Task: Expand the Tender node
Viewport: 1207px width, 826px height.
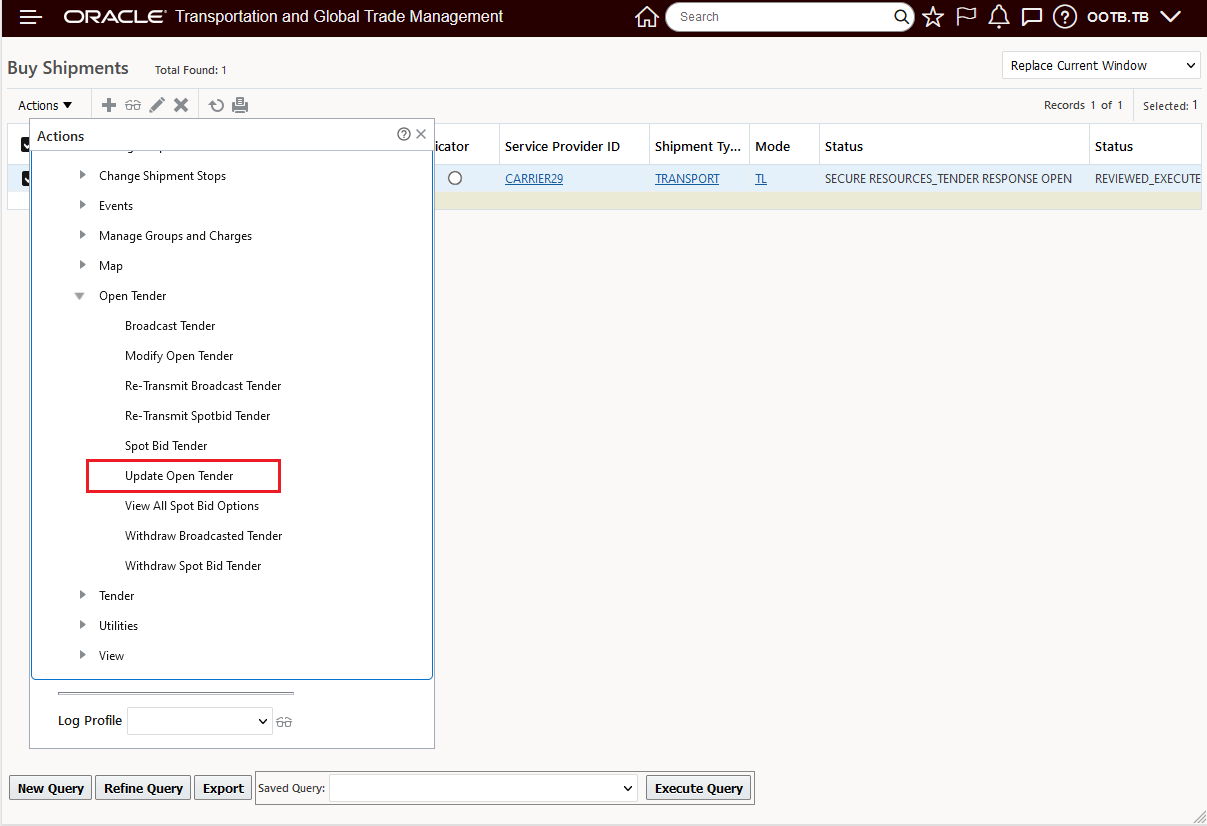Action: [83, 595]
